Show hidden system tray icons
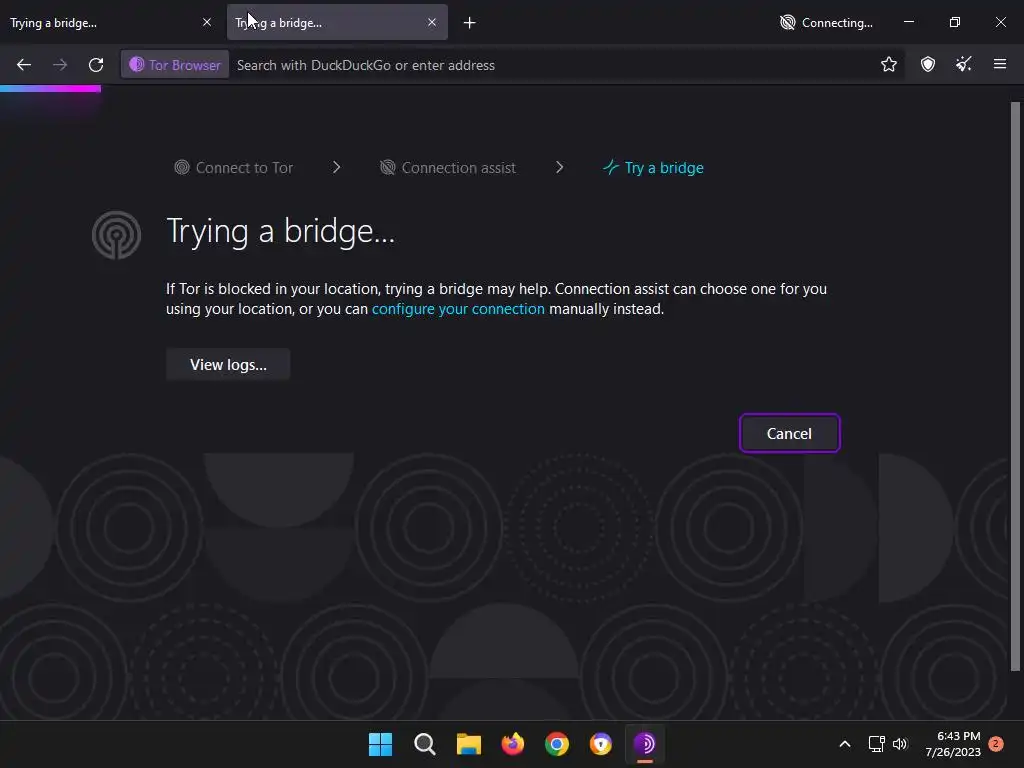The image size is (1024, 768). 844,744
